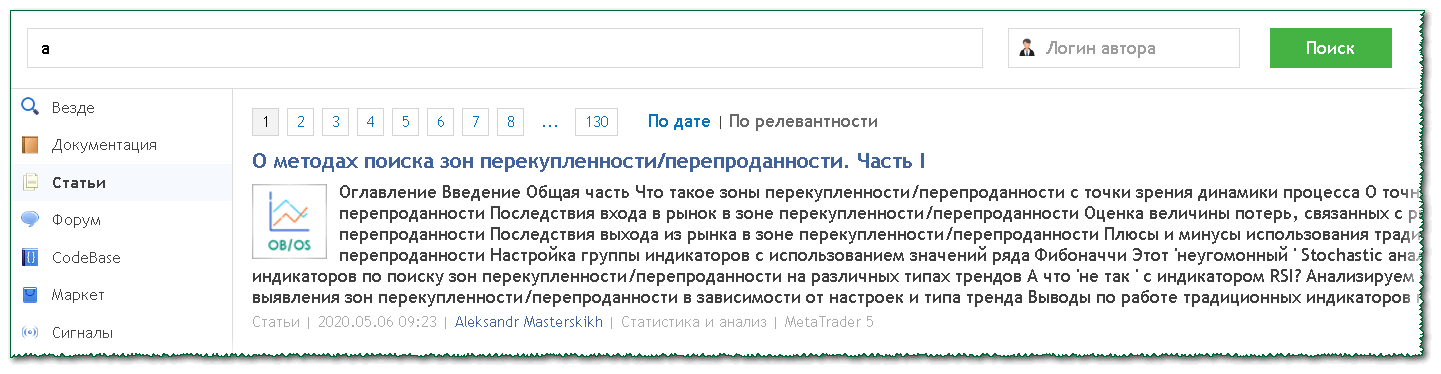
Task: Go to results page 1
Action: point(265,122)
